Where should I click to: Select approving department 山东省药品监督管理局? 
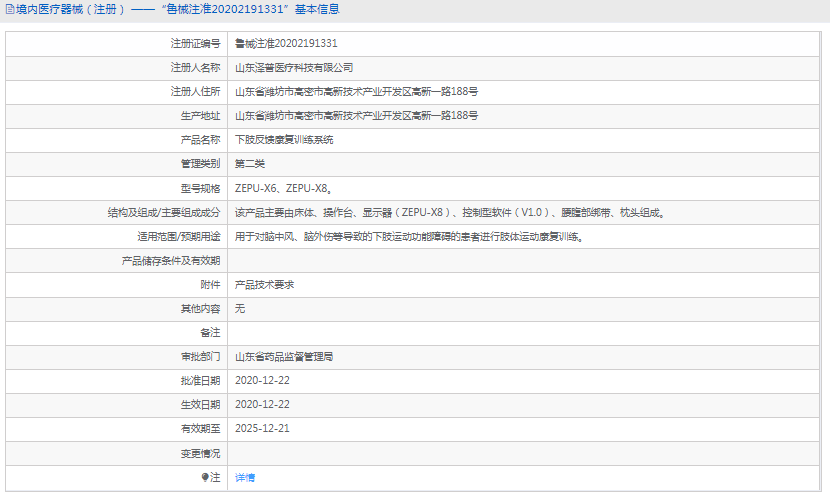tap(284, 357)
